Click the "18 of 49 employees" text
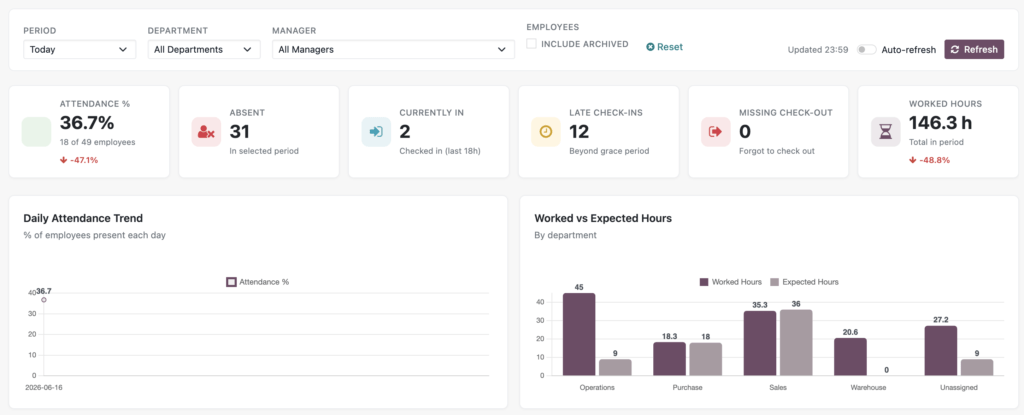 [98, 142]
